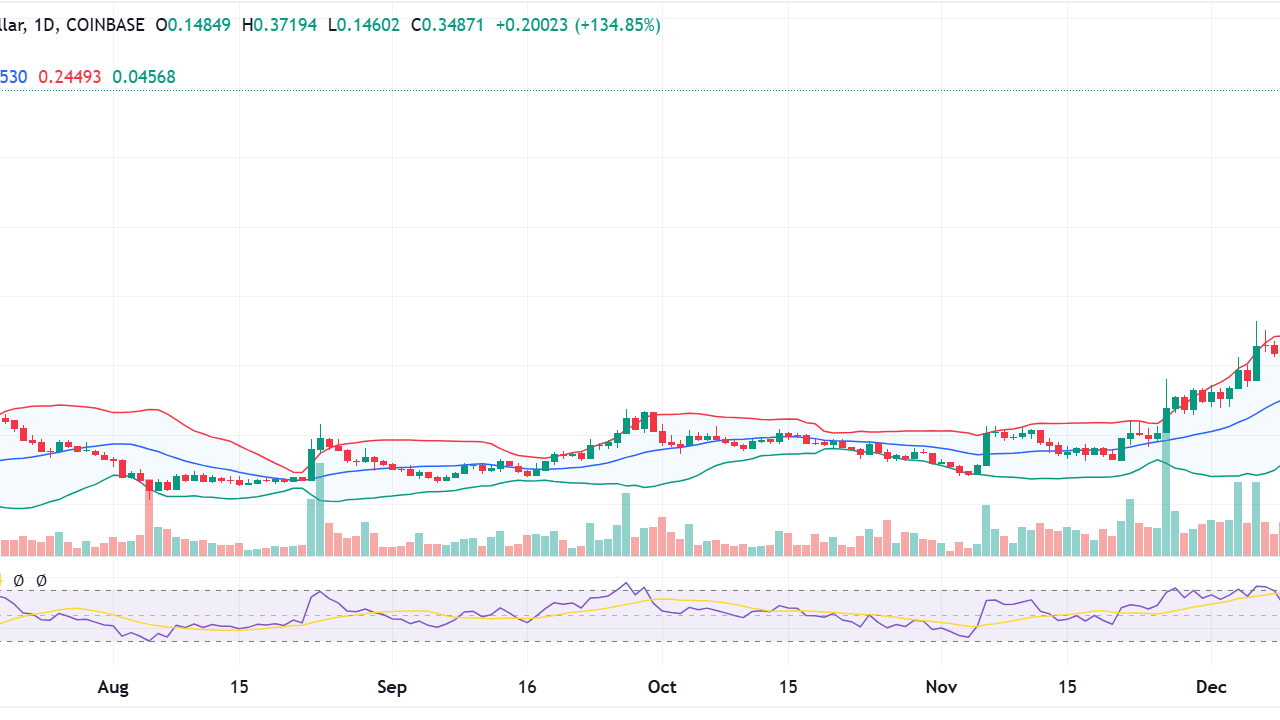Select the low value L0.14602
This screenshot has height=720, width=1280.
(x=362, y=25)
